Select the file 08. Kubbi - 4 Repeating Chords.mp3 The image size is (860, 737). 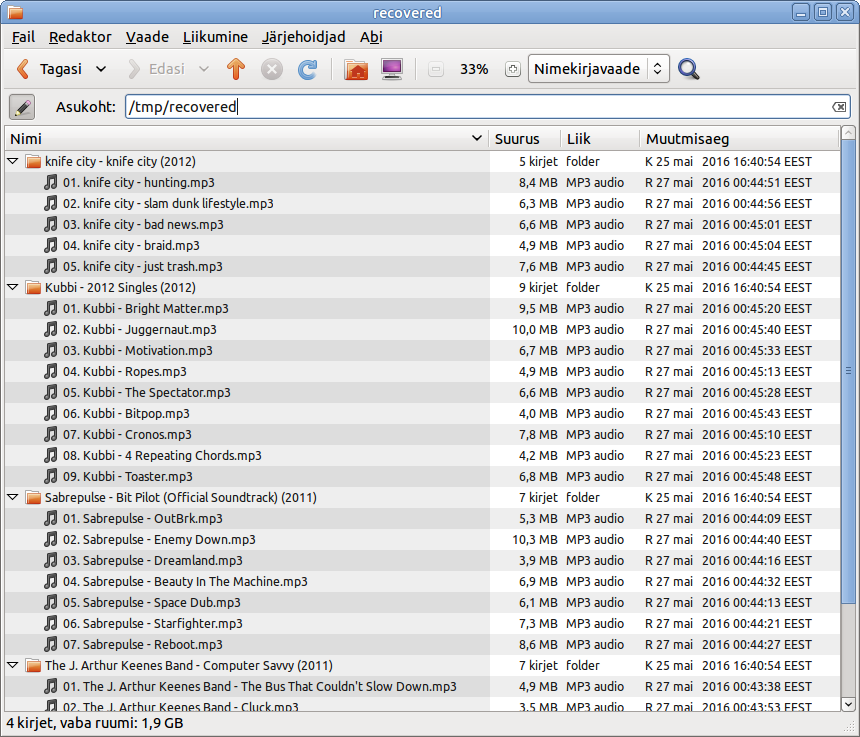422,456
